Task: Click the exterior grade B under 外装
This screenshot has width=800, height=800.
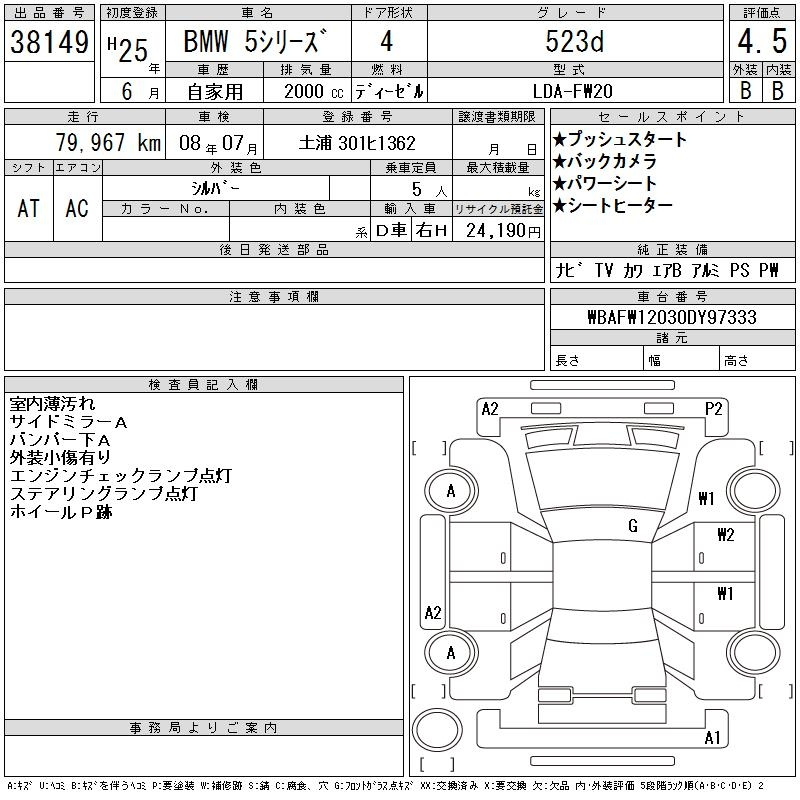Action: click(x=745, y=90)
